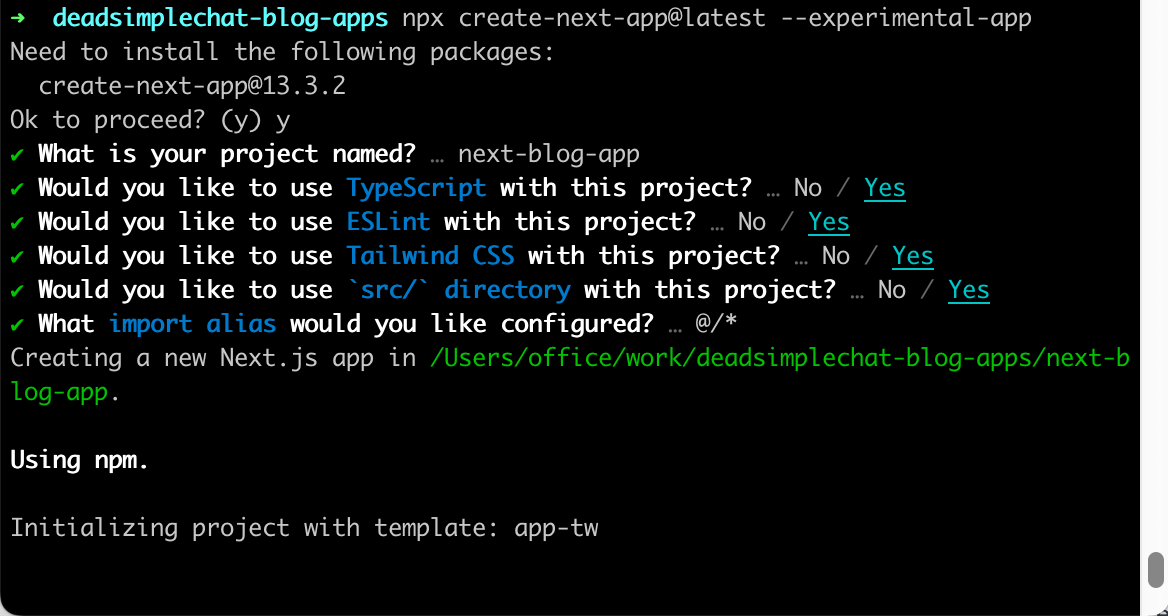This screenshot has height=616, width=1168.
Task: Select 'No' for the ESLint question
Action: pyautogui.click(x=752, y=222)
